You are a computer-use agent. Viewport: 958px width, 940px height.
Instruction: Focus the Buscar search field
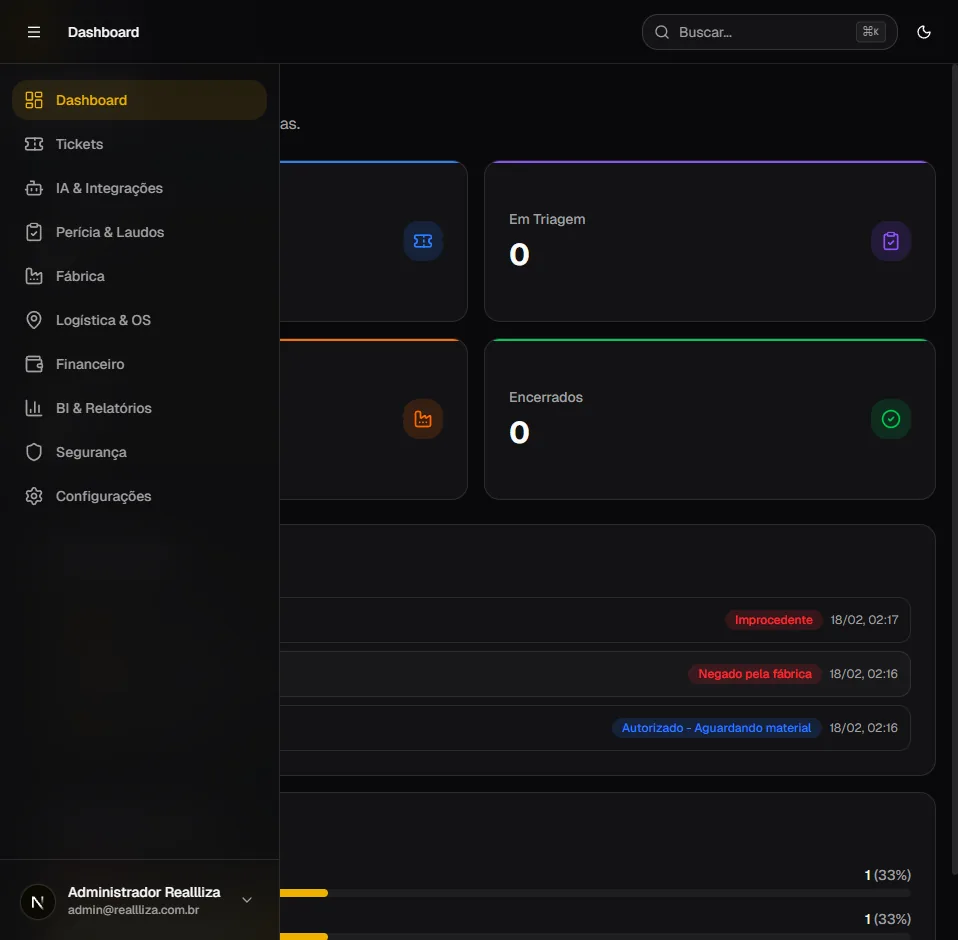[769, 32]
